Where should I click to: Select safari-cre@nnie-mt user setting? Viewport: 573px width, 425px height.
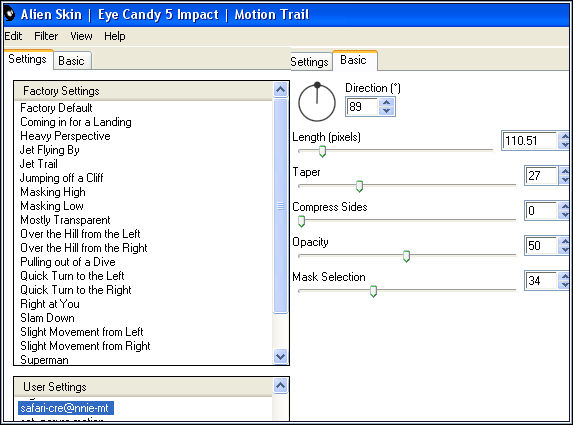pos(66,408)
